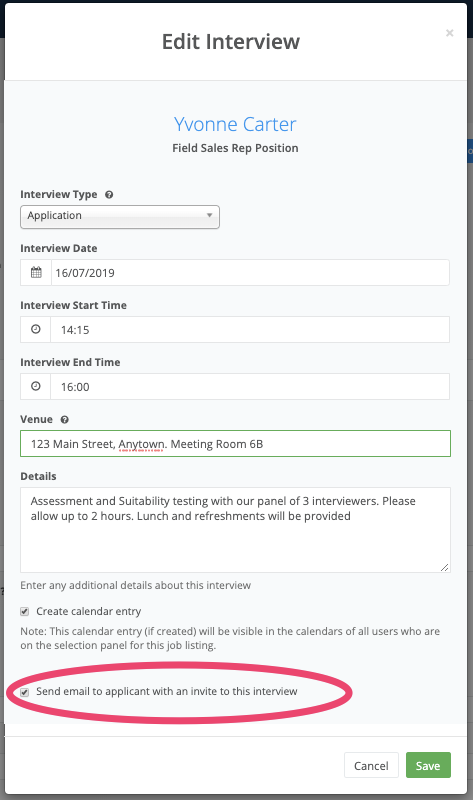Viewport: 473px width, 800px height.
Task: Uncheck Create calendar entry checkbox
Action: pyautogui.click(x=24, y=611)
